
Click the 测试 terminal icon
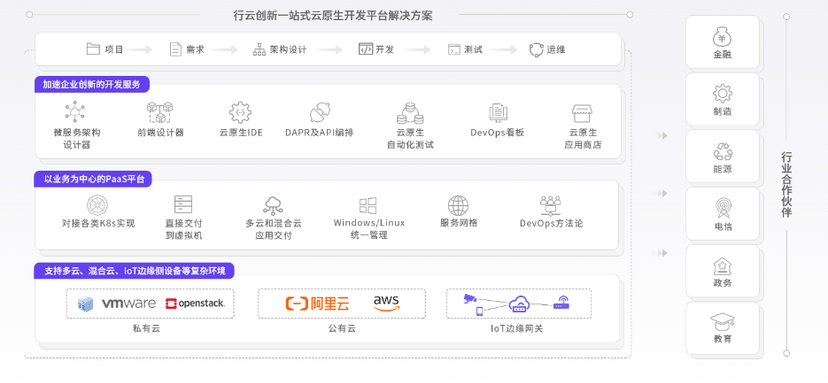tap(454, 49)
